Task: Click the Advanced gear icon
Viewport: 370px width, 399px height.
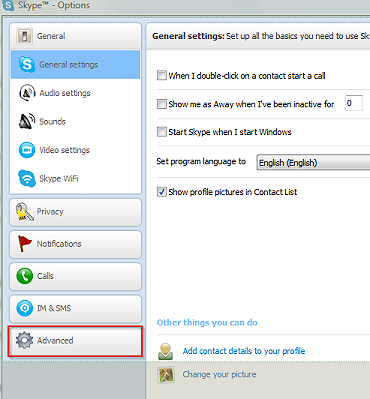Action: (24, 341)
